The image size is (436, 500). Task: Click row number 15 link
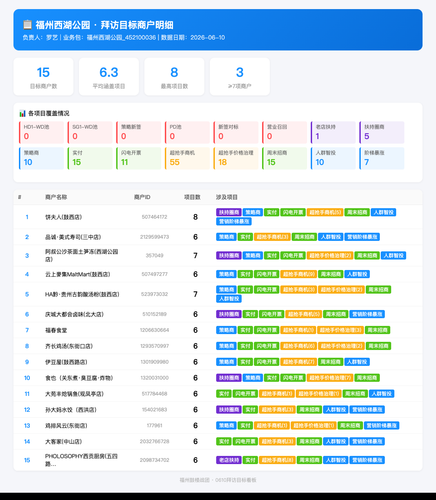coord(27,460)
